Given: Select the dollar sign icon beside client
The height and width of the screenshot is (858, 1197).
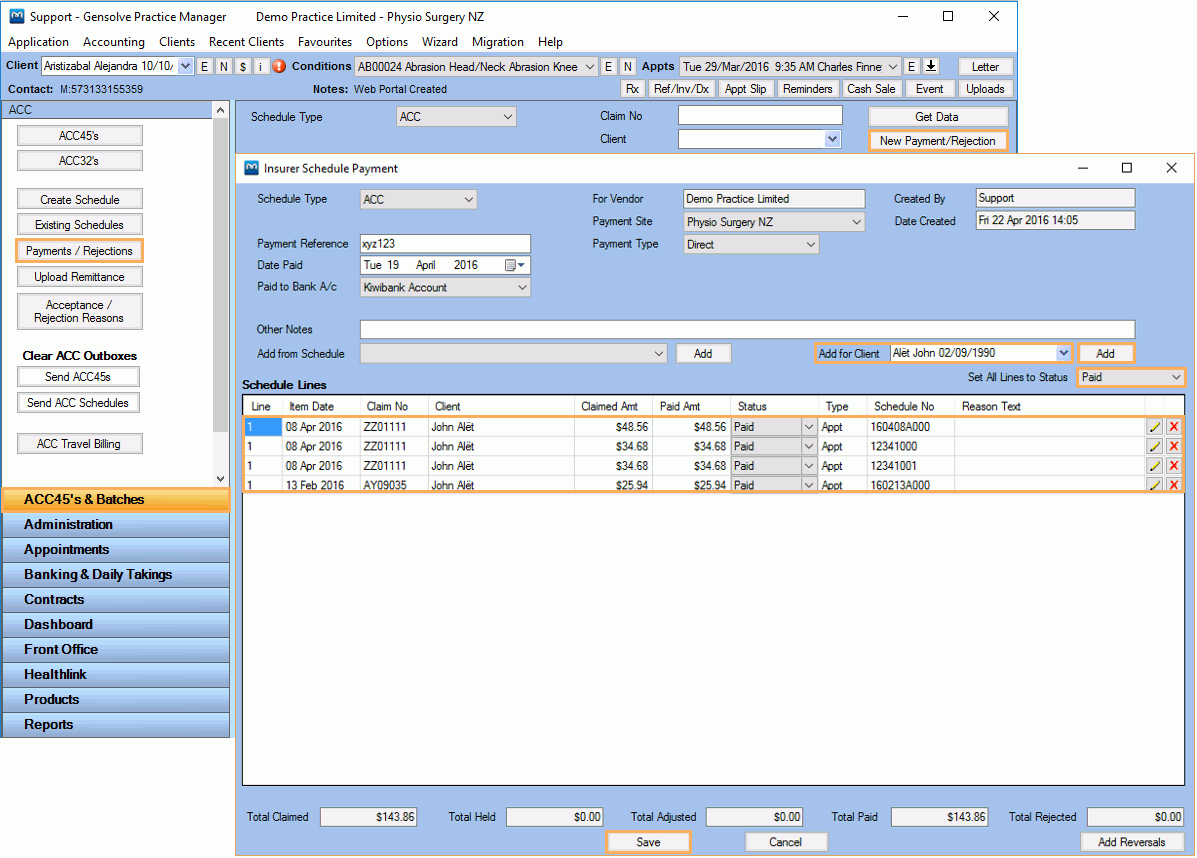Looking at the screenshot, I should coord(242,66).
